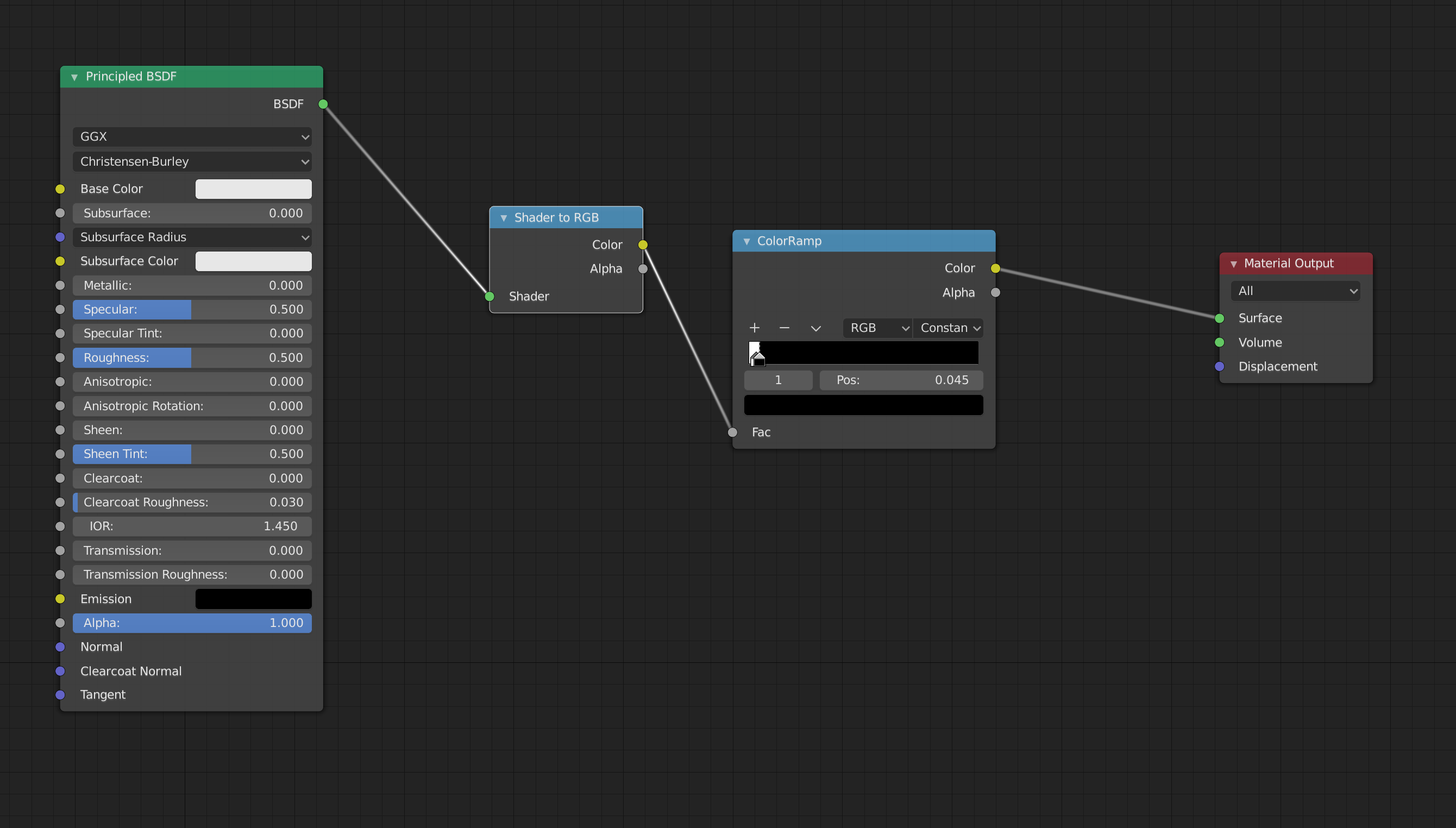Open the ColorRamp tools chevron menu
This screenshot has height=828, width=1456.
point(815,328)
